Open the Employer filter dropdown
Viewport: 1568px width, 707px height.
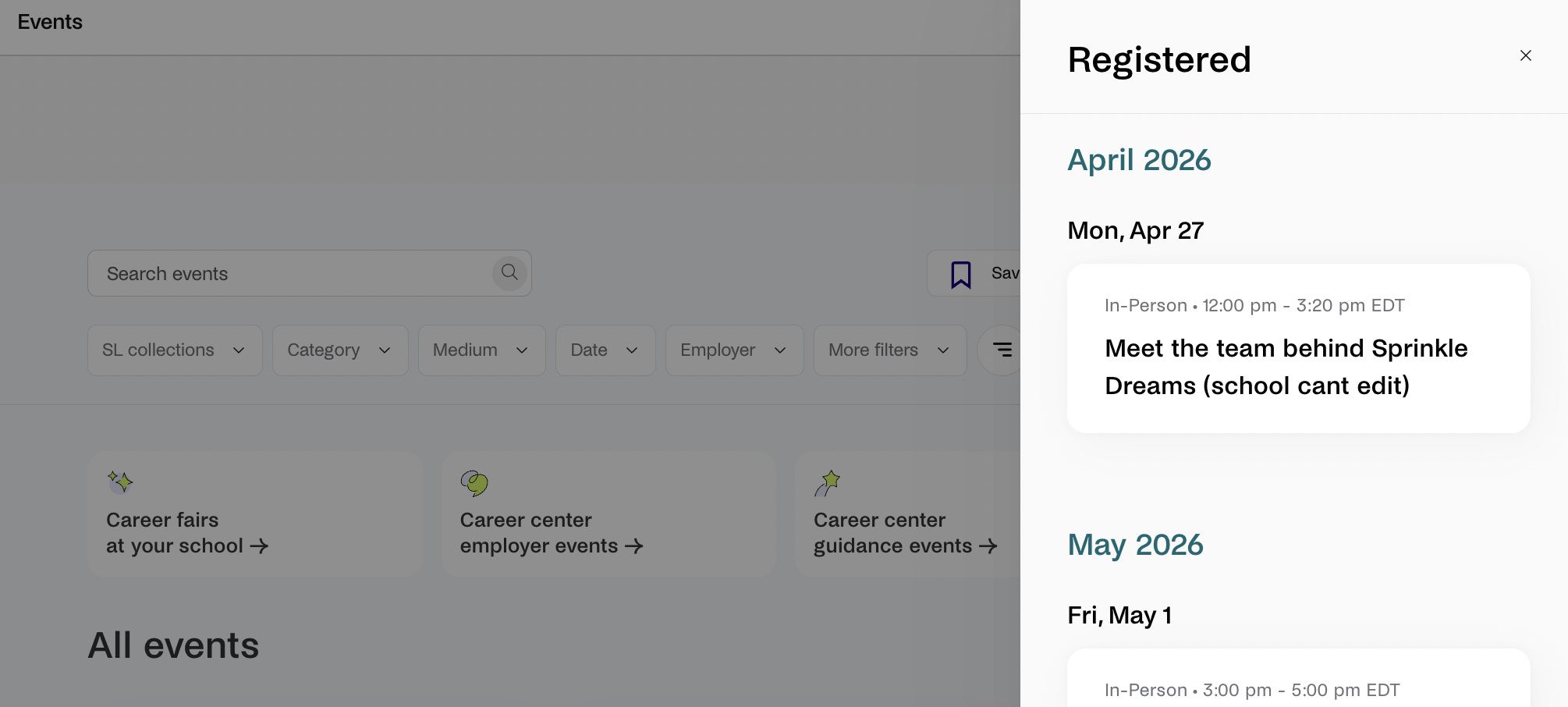tap(735, 350)
